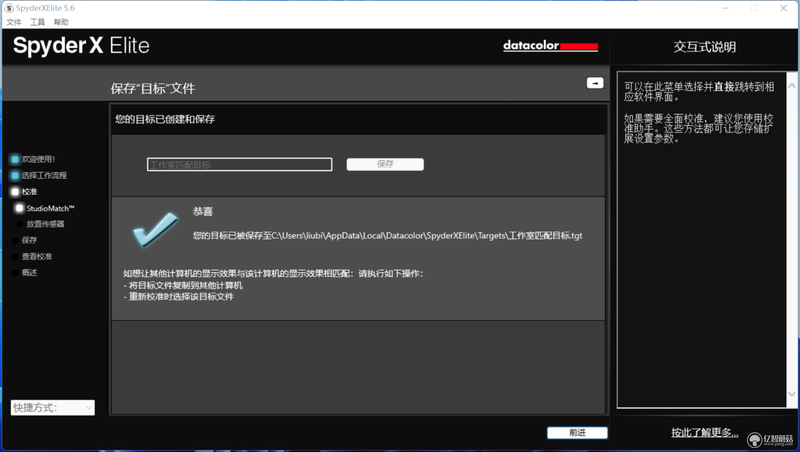Select the 选择工作流程 step
This screenshot has width=800, height=452.
[x=39, y=175]
